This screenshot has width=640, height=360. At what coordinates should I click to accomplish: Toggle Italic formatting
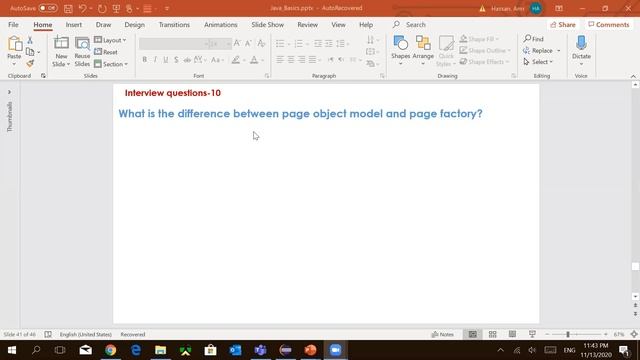(155, 60)
